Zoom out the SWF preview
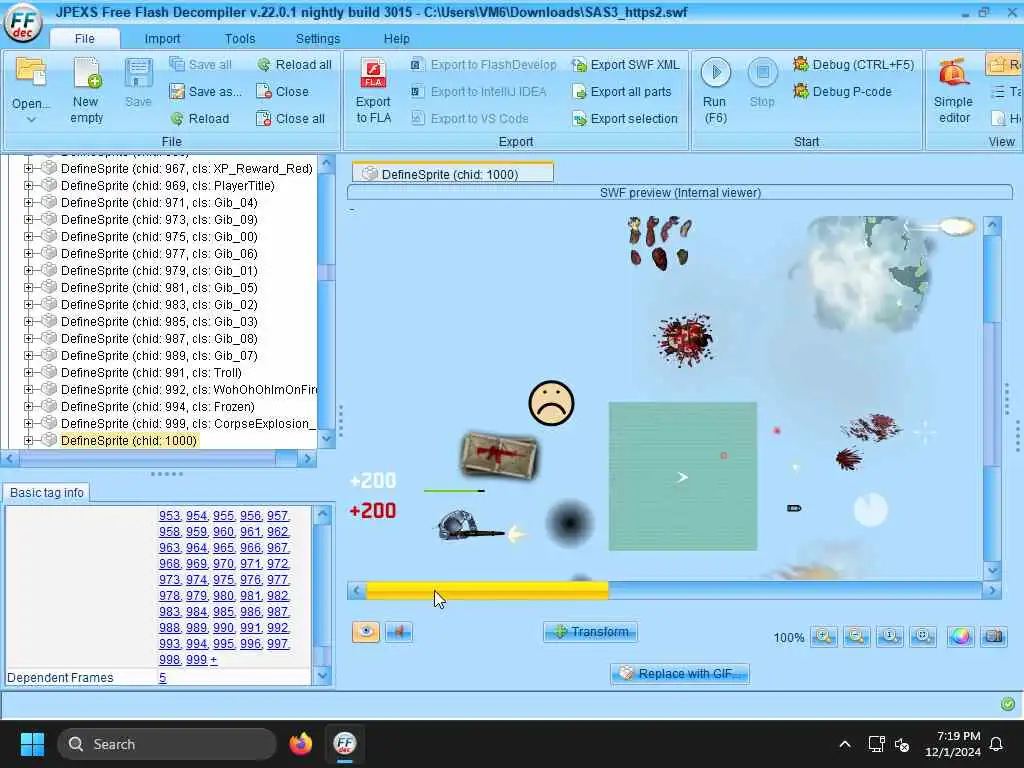1024x768 pixels. (856, 636)
